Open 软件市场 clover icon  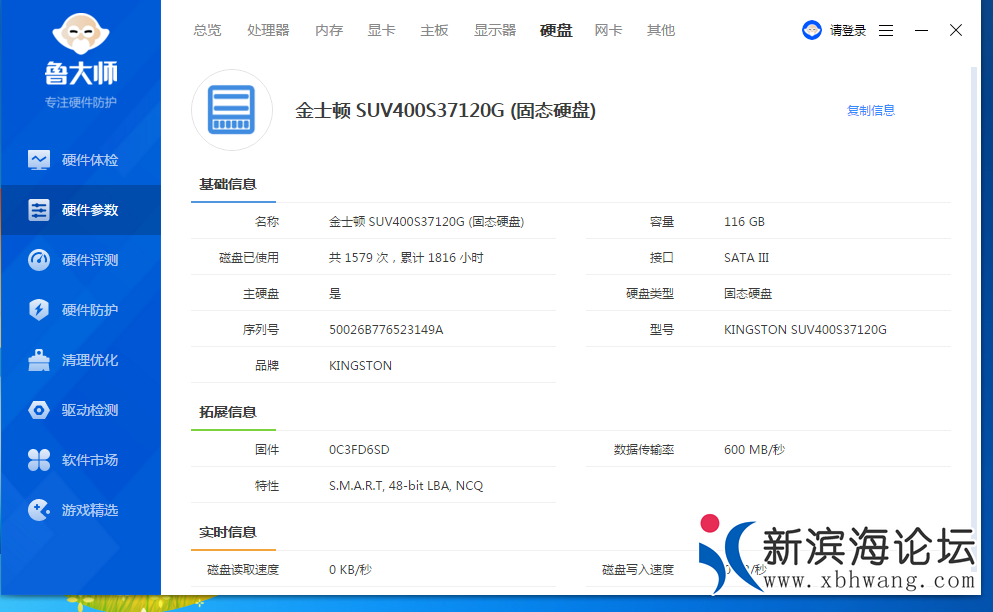[x=39, y=460]
